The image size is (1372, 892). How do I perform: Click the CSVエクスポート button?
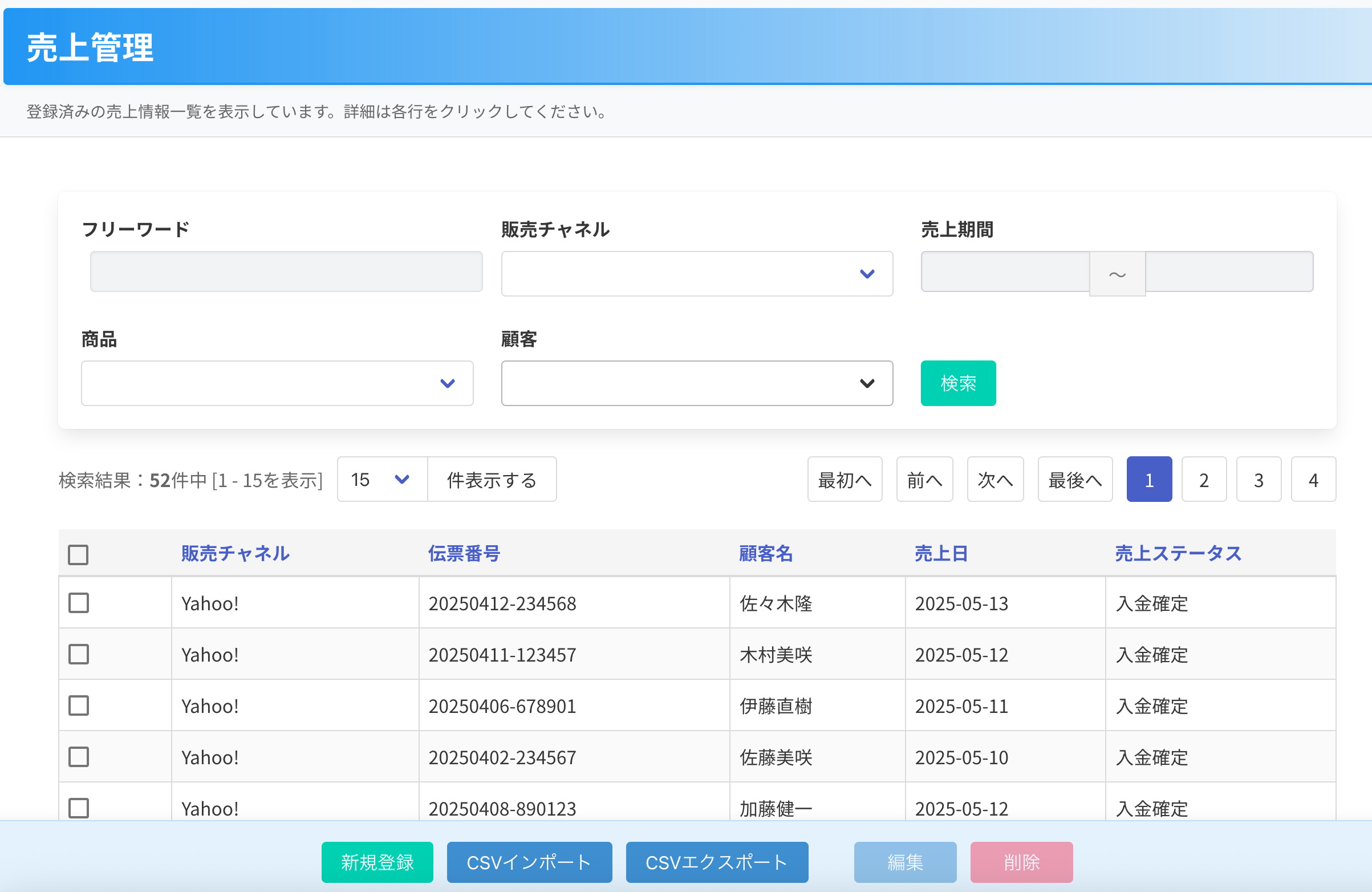click(717, 862)
